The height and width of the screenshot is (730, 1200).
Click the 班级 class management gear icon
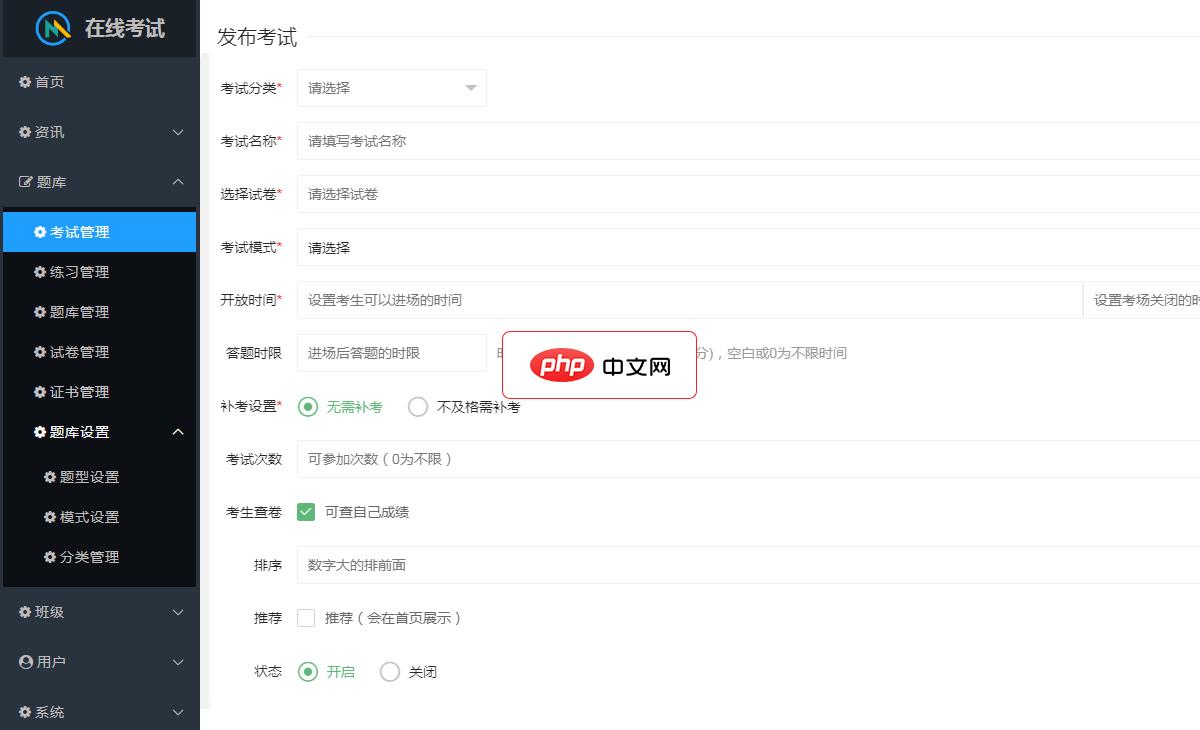pos(25,612)
